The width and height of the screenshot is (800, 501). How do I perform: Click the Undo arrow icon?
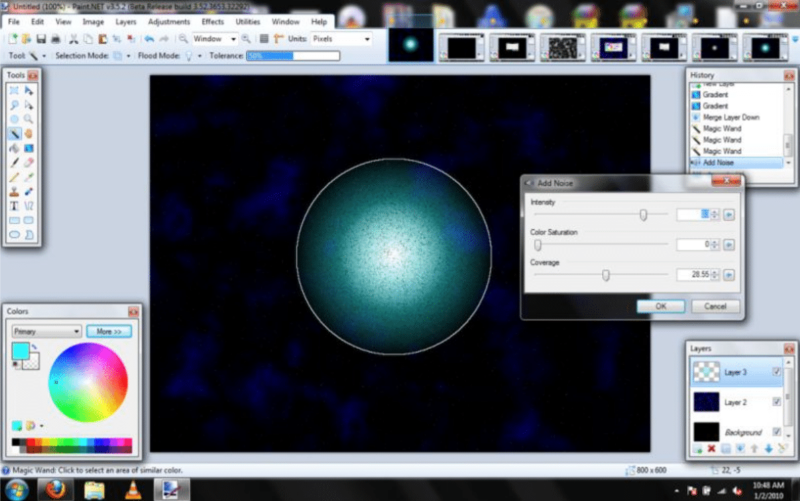[x=149, y=39]
